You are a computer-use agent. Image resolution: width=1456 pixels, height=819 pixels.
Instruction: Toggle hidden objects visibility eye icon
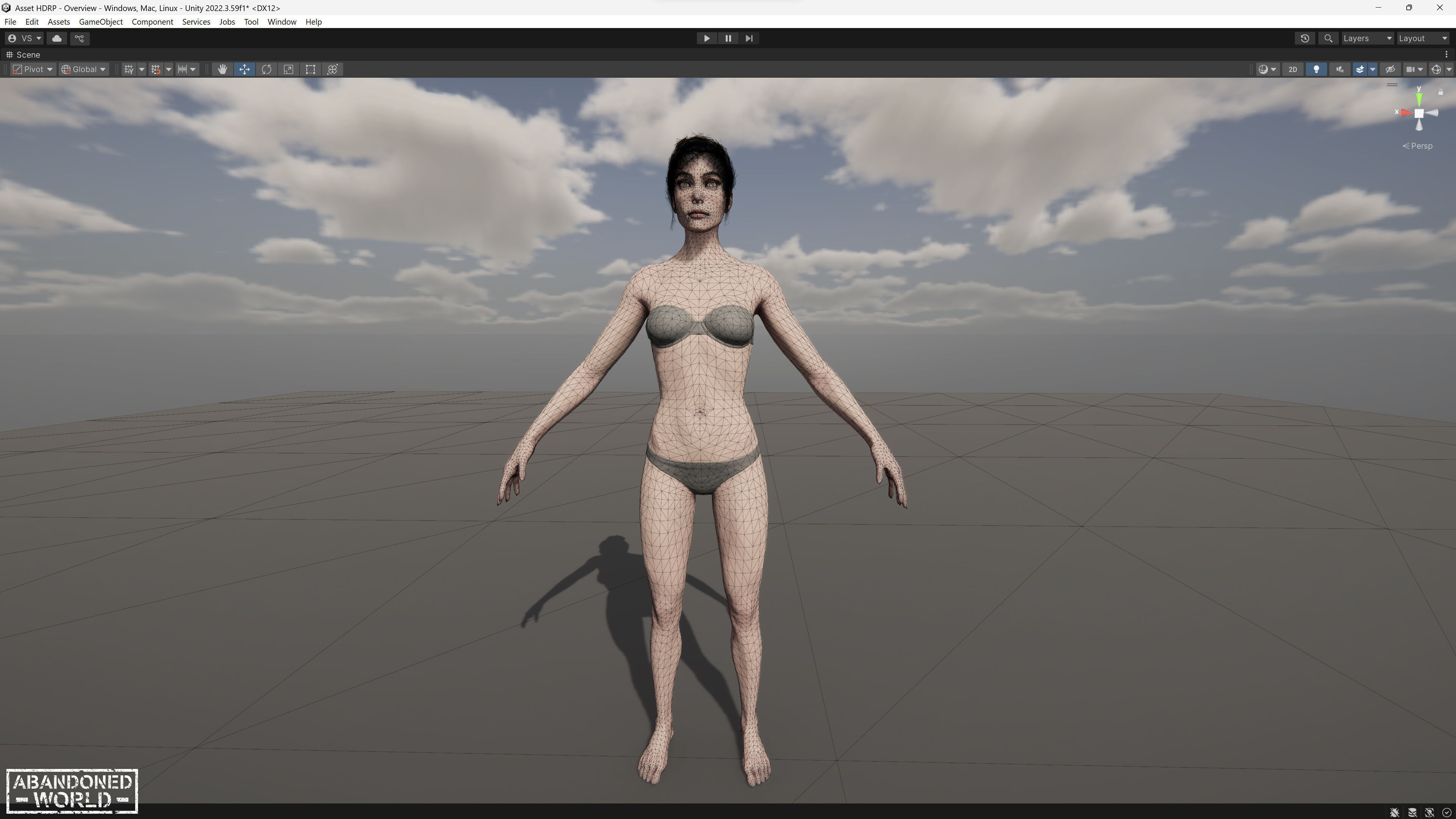coord(1390,69)
